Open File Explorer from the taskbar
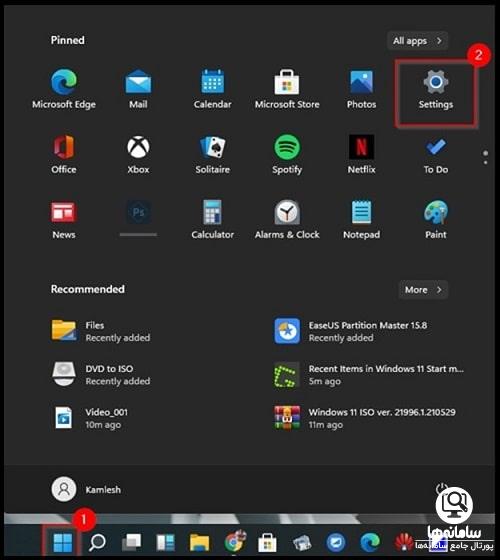The width and height of the screenshot is (500, 560). 199,542
